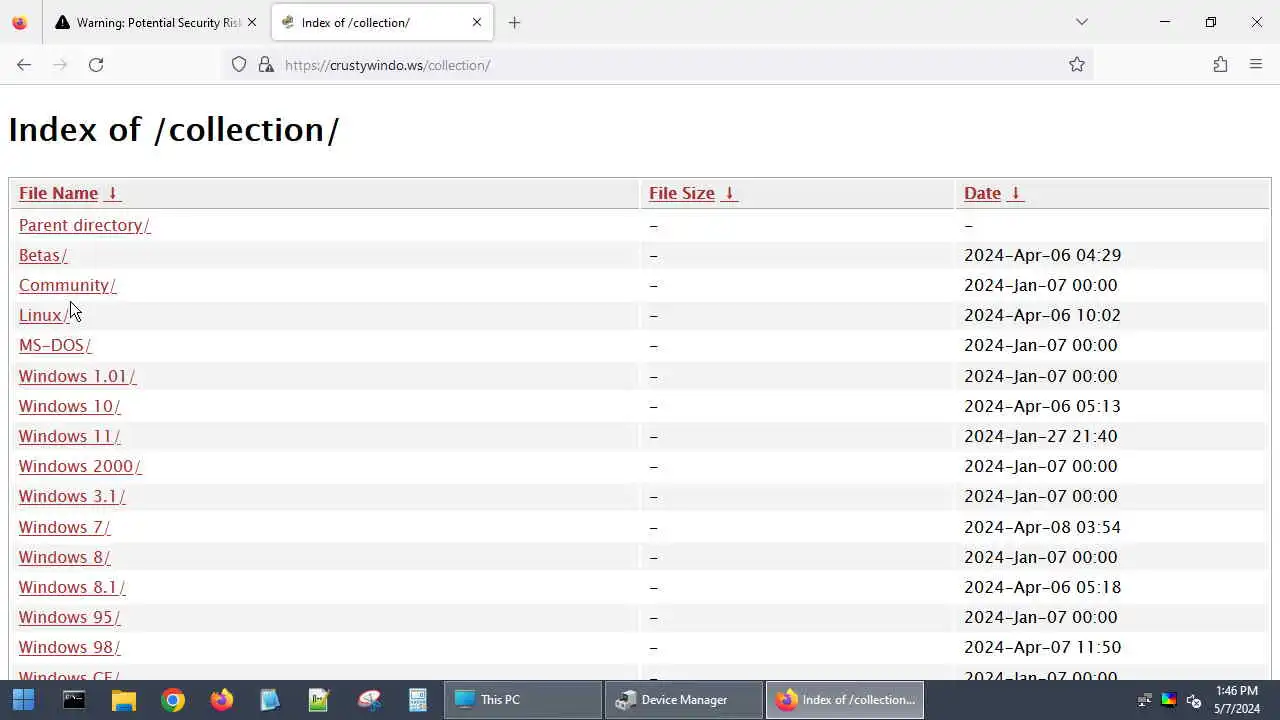Image resolution: width=1280 pixels, height=720 pixels.
Task: Open the Windows 7 folder
Action: pos(64,527)
